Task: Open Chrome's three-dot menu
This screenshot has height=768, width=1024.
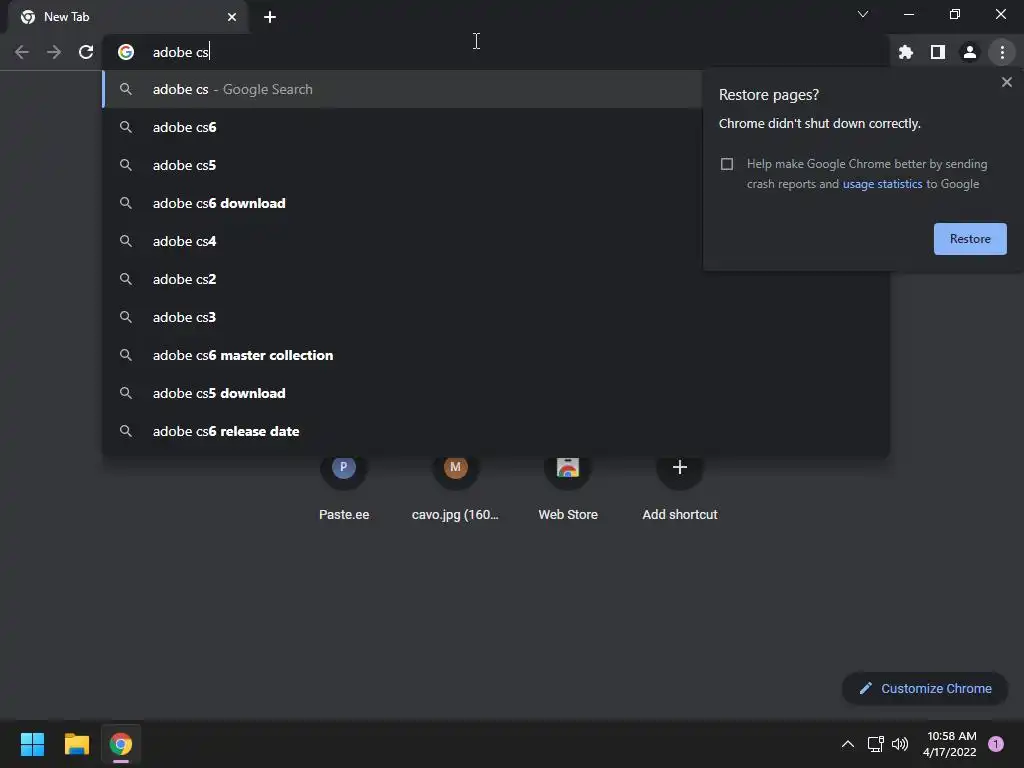Action: tap(1002, 52)
